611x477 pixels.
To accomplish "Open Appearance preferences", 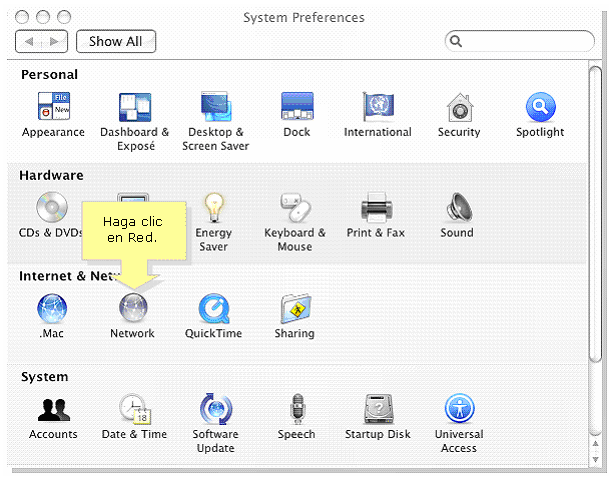I will 53,107.
